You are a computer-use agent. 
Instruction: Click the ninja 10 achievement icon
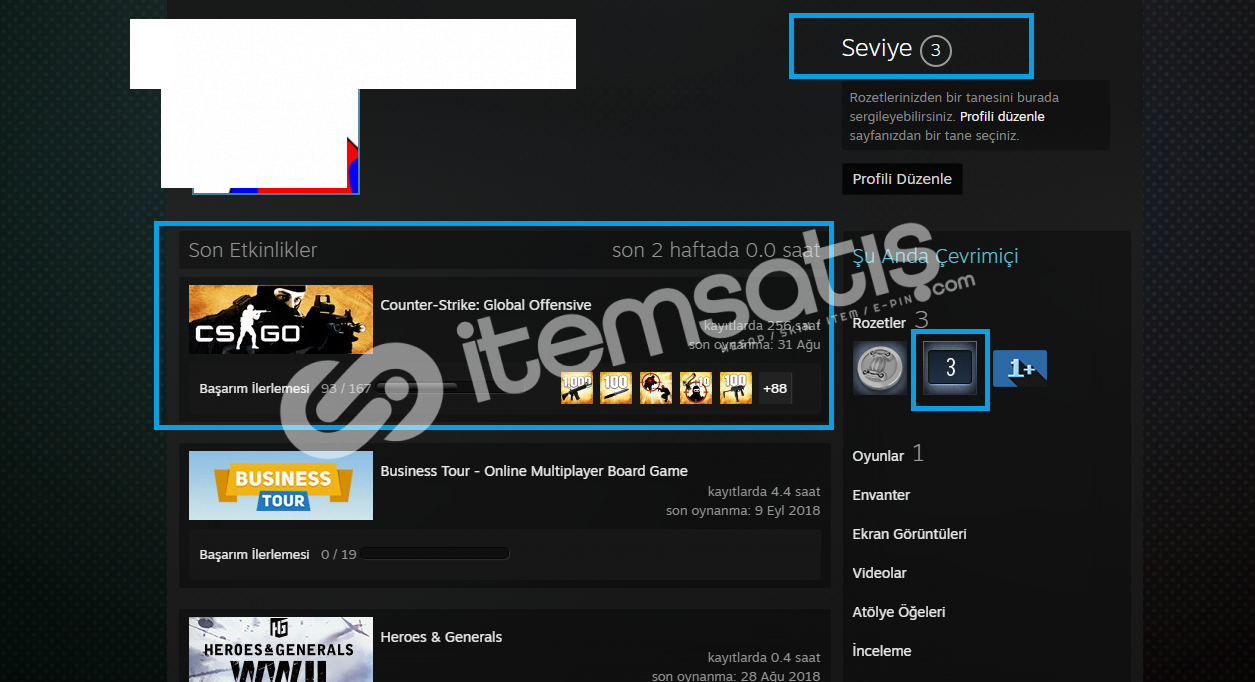tap(696, 388)
